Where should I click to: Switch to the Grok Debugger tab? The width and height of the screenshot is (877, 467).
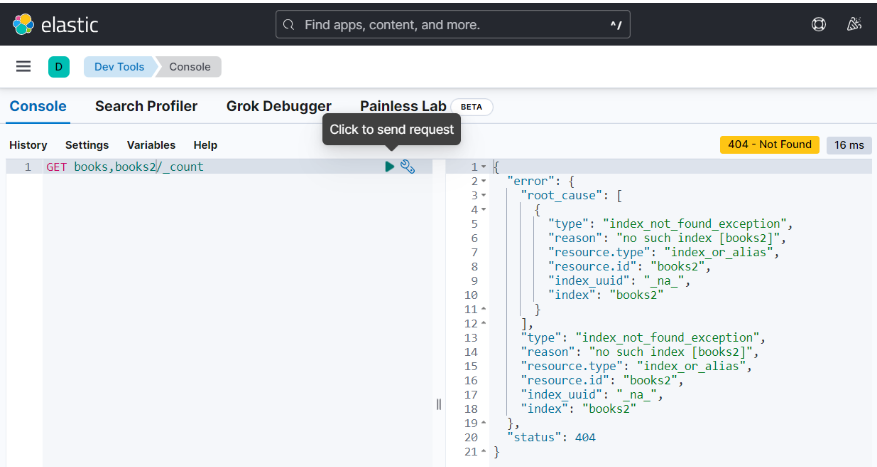tap(279, 106)
